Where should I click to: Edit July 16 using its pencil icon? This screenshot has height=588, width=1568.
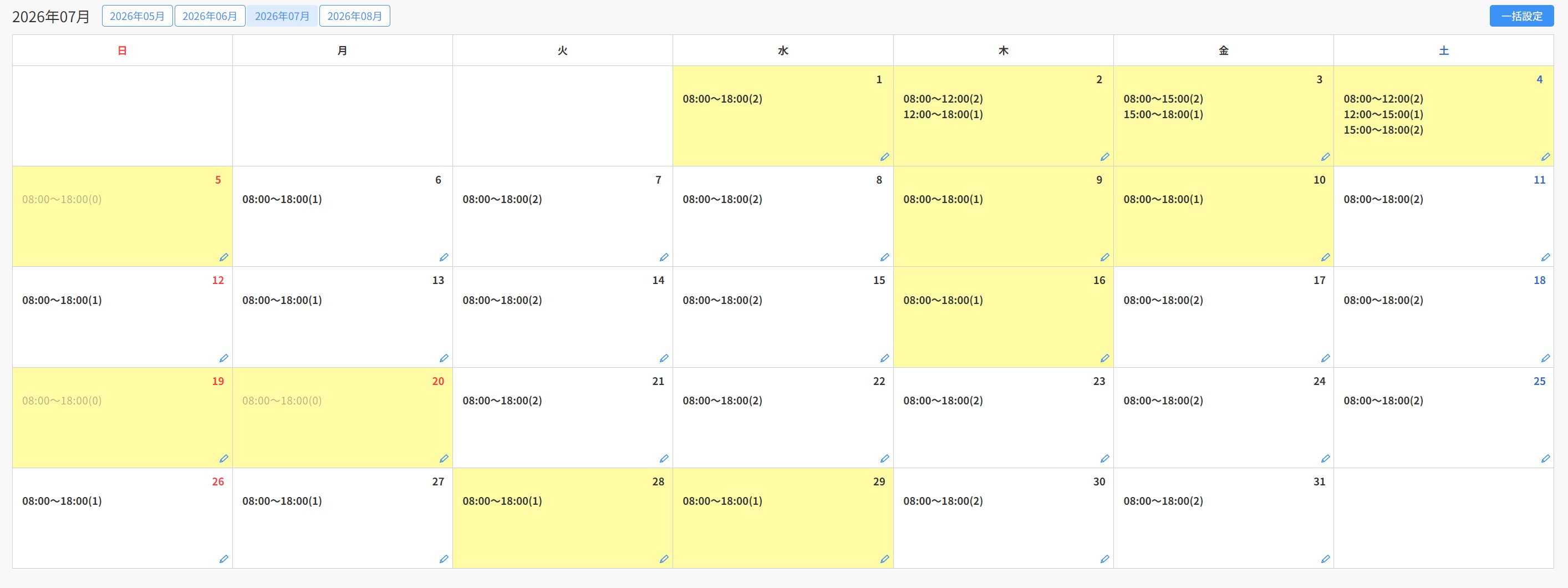(1105, 358)
